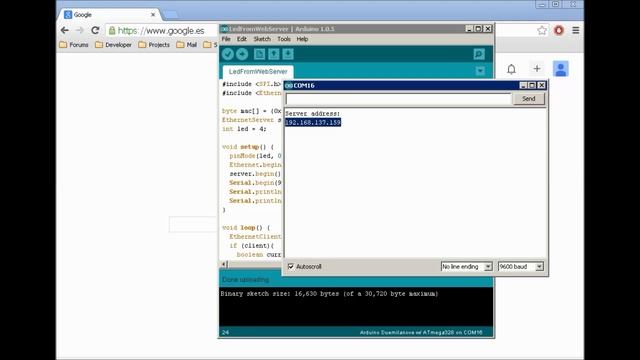
Task: Open Google notifications bell
Action: point(511,69)
